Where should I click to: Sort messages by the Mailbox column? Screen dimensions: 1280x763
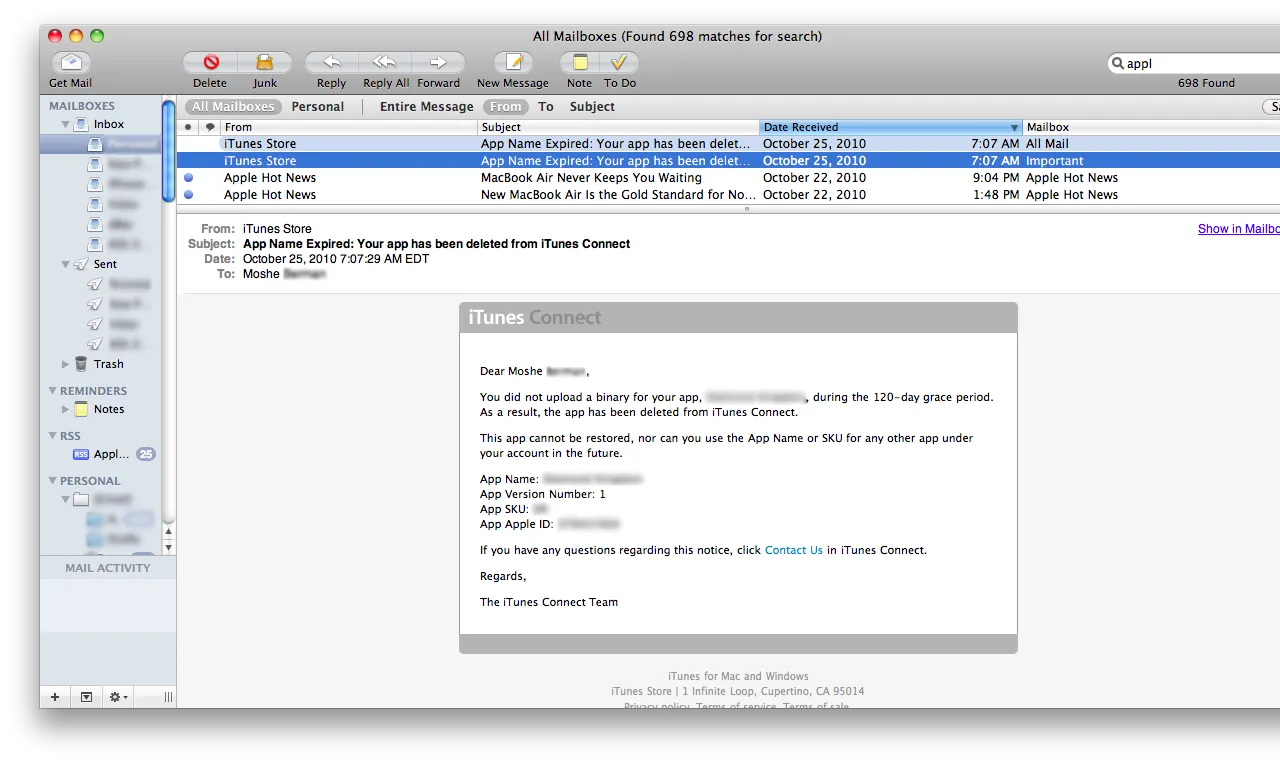[x=1151, y=127]
